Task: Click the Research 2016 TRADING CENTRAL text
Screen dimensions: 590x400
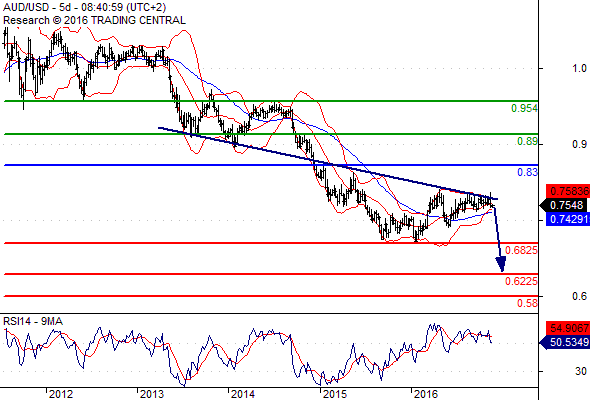Action: coord(94,20)
